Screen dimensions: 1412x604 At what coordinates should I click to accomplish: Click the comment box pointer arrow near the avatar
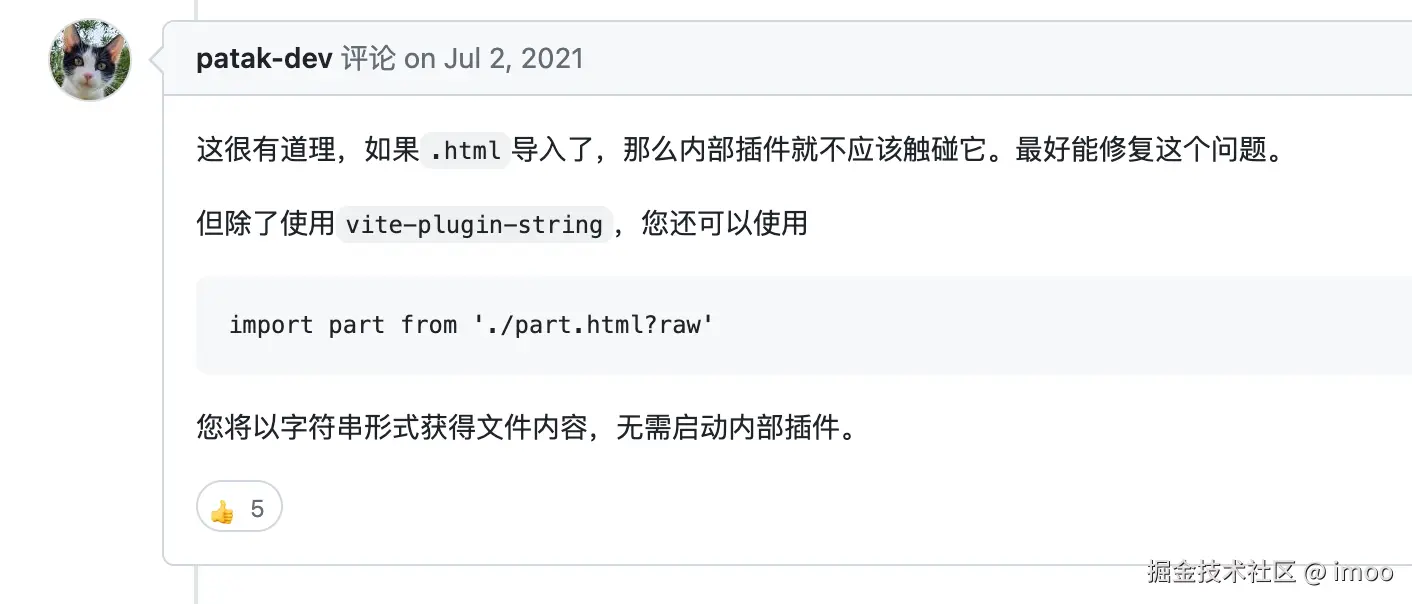[156, 60]
